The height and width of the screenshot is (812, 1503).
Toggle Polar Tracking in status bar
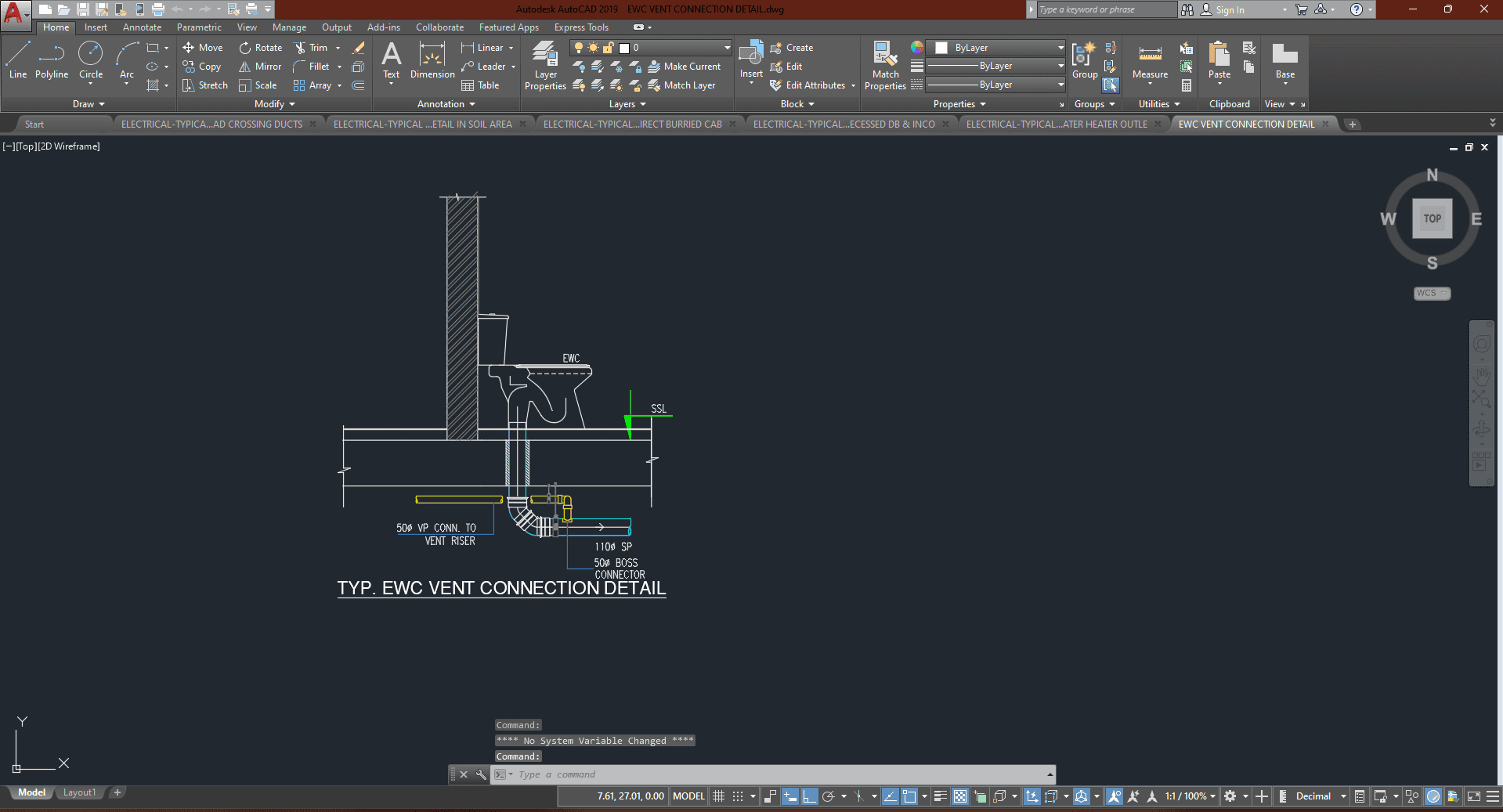click(828, 796)
